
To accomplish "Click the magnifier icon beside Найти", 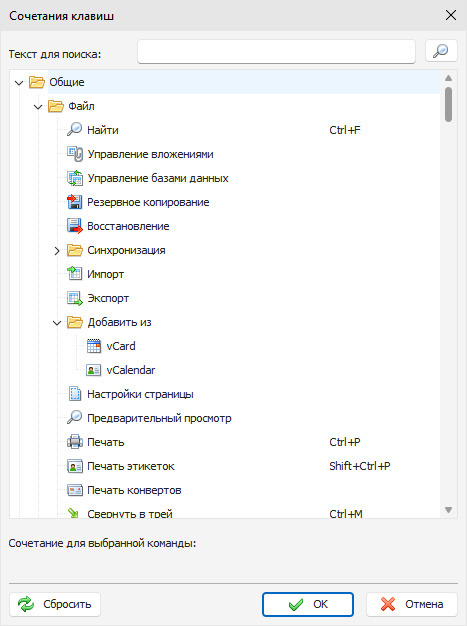I will [x=75, y=130].
